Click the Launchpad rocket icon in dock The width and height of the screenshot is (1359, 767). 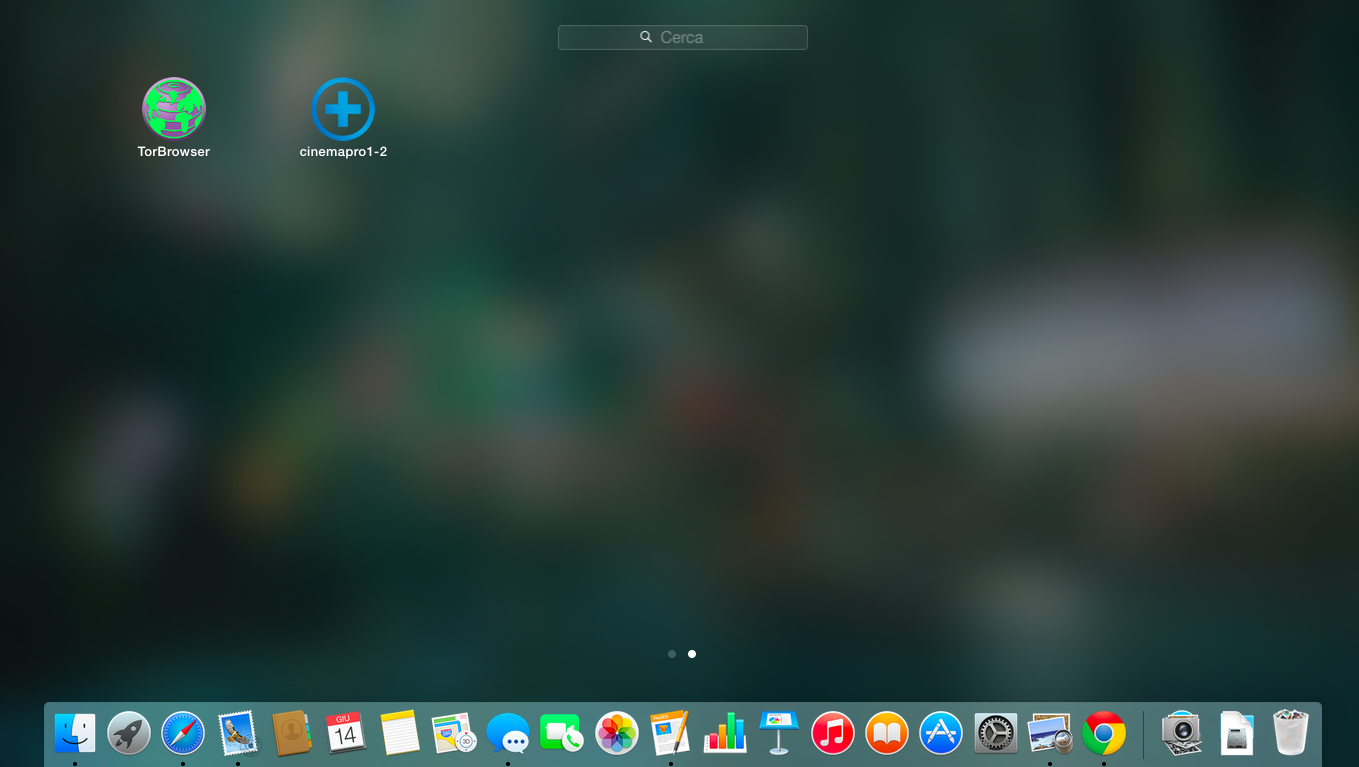[129, 734]
